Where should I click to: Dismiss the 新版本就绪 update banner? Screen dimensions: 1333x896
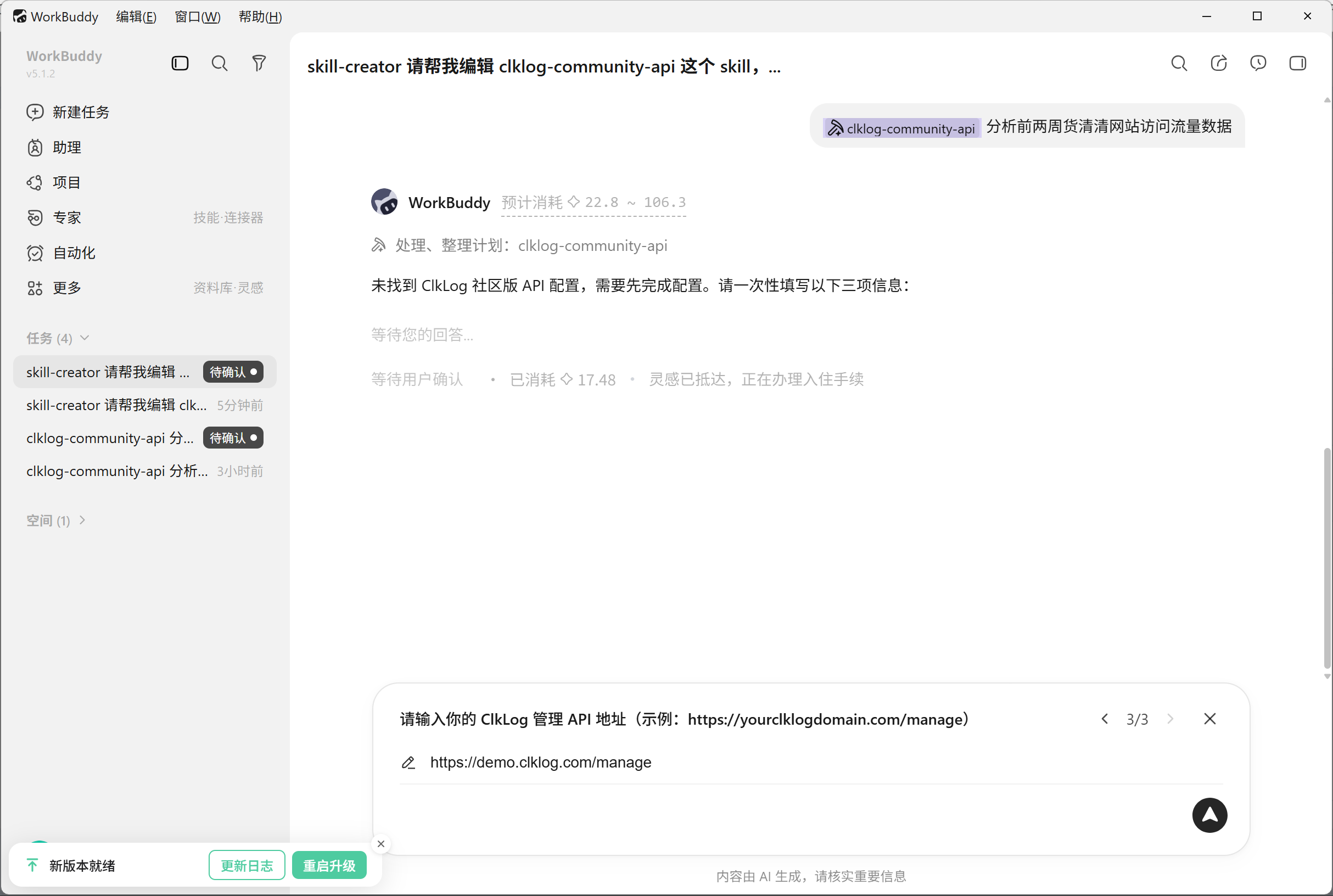tap(381, 844)
